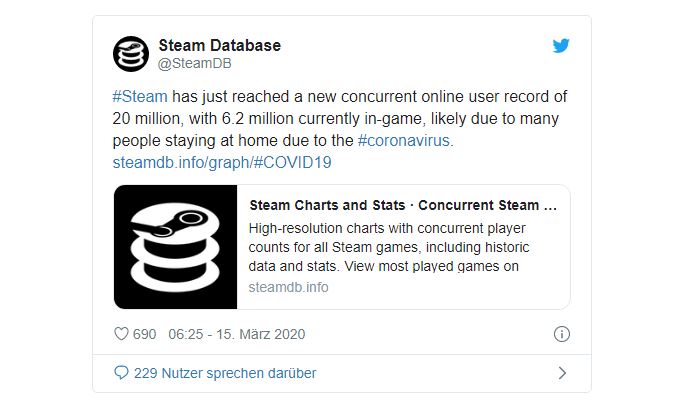This screenshot has width=682, height=420.
Task: Click the Steam Database profile avatar
Action: [131, 54]
